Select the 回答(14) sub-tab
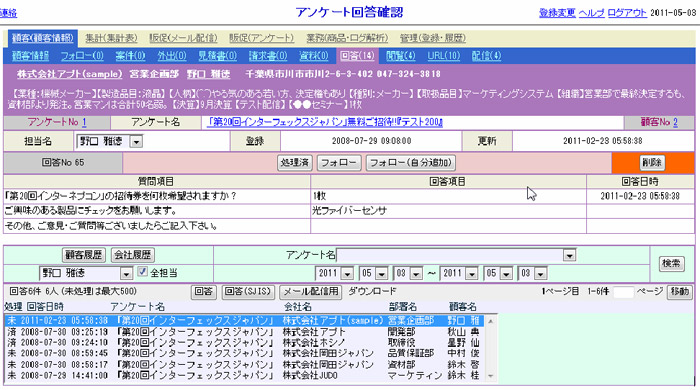Image resolution: width=700 pixels, height=390 pixels. [x=357, y=56]
